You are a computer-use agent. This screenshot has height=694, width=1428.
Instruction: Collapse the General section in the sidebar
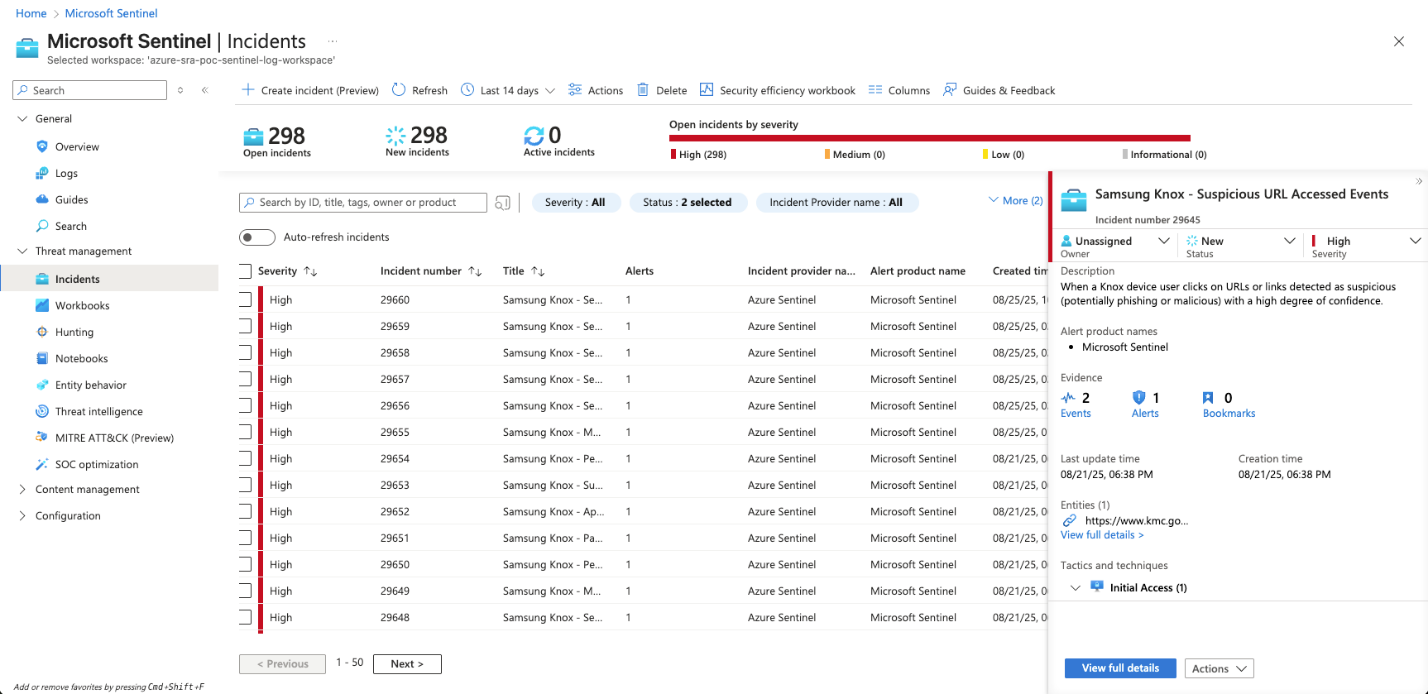pyautogui.click(x=22, y=118)
